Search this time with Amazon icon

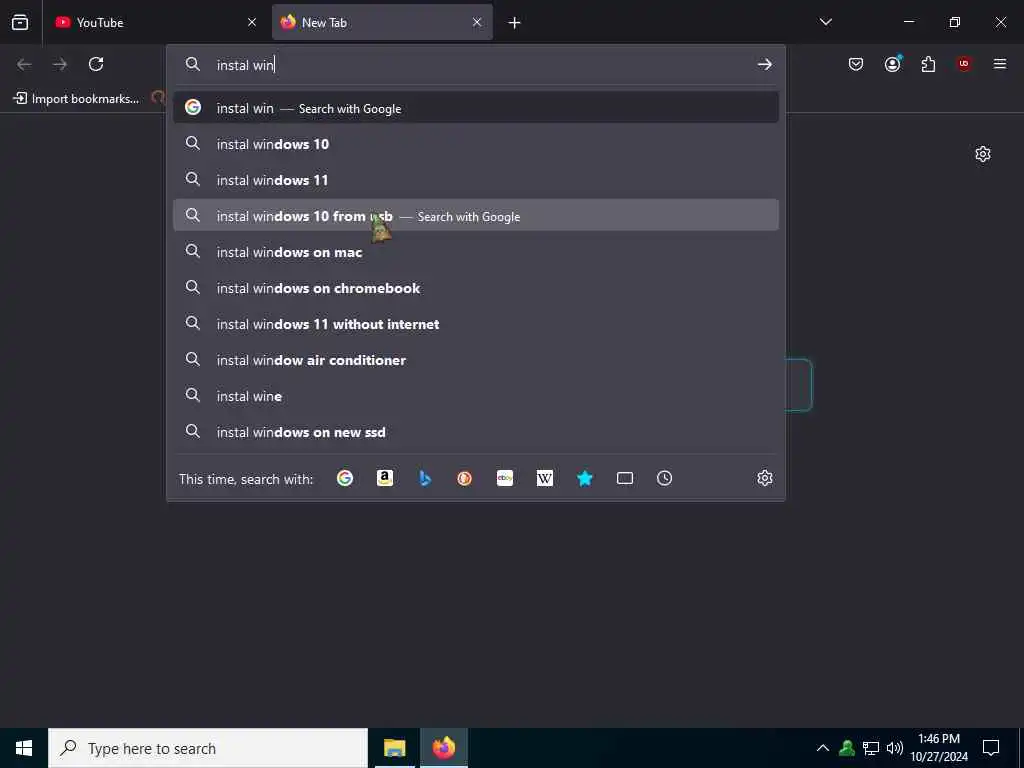point(385,478)
